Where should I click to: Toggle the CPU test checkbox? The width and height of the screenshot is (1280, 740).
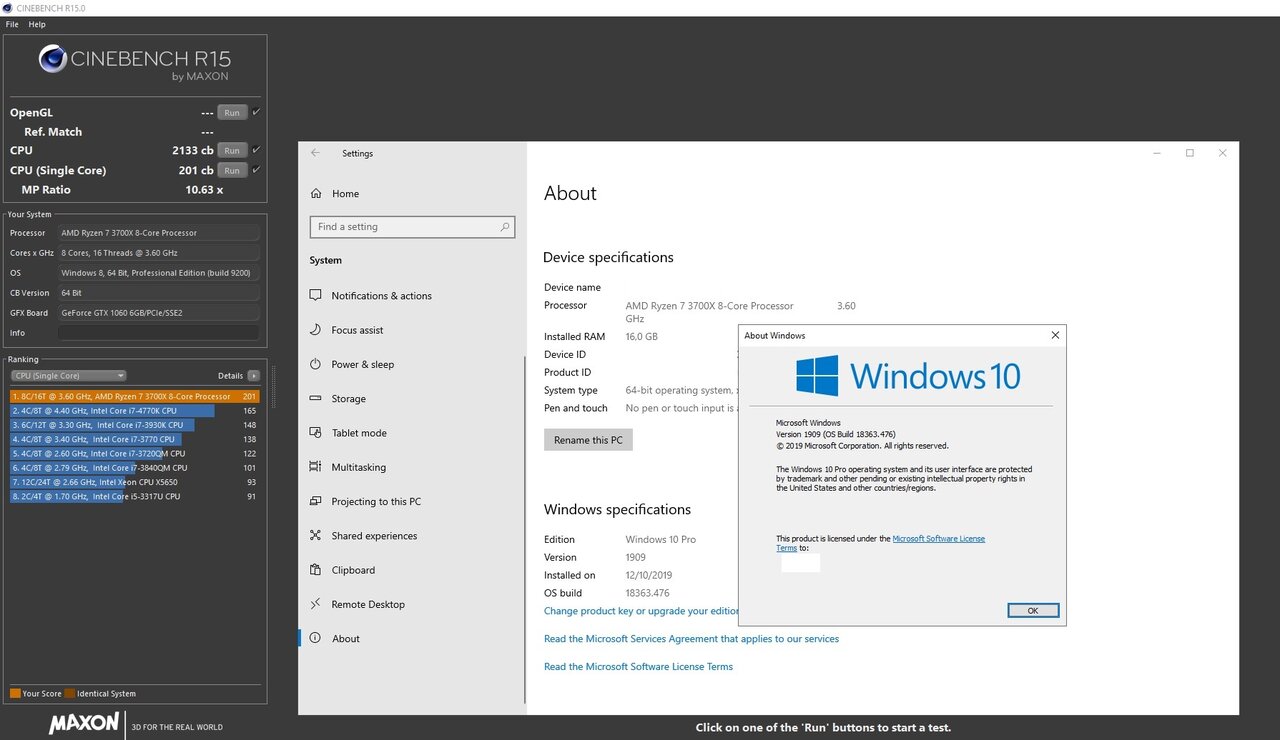click(x=257, y=150)
